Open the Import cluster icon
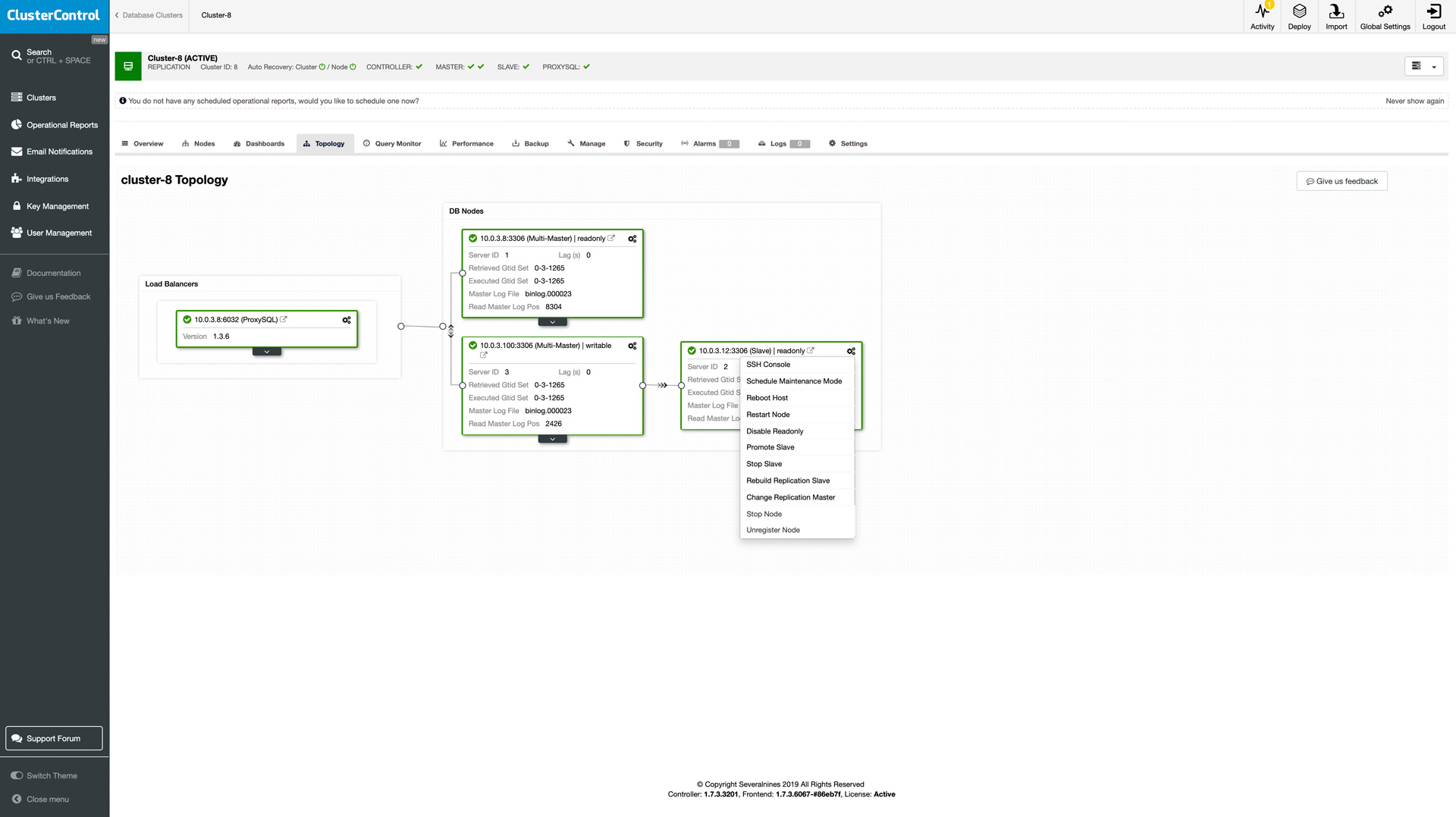Image resolution: width=1456 pixels, height=817 pixels. click(x=1336, y=16)
